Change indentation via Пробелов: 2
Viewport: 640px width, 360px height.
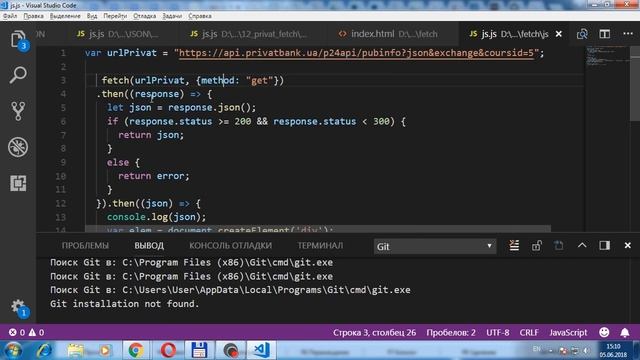click(x=451, y=332)
